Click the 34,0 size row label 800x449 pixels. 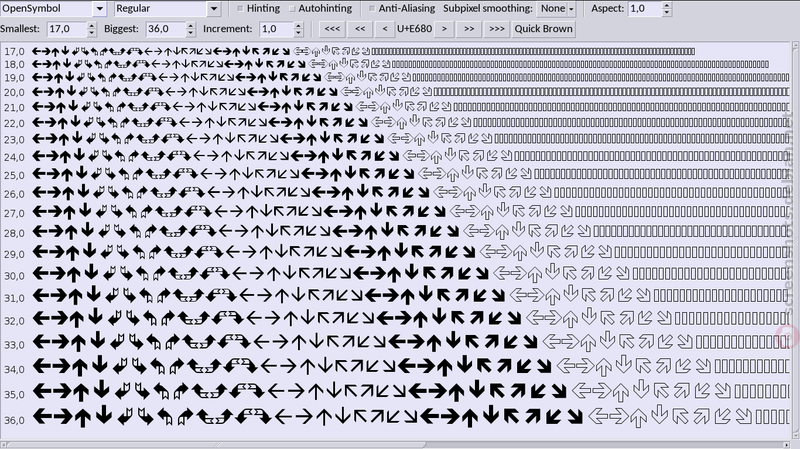point(14,369)
